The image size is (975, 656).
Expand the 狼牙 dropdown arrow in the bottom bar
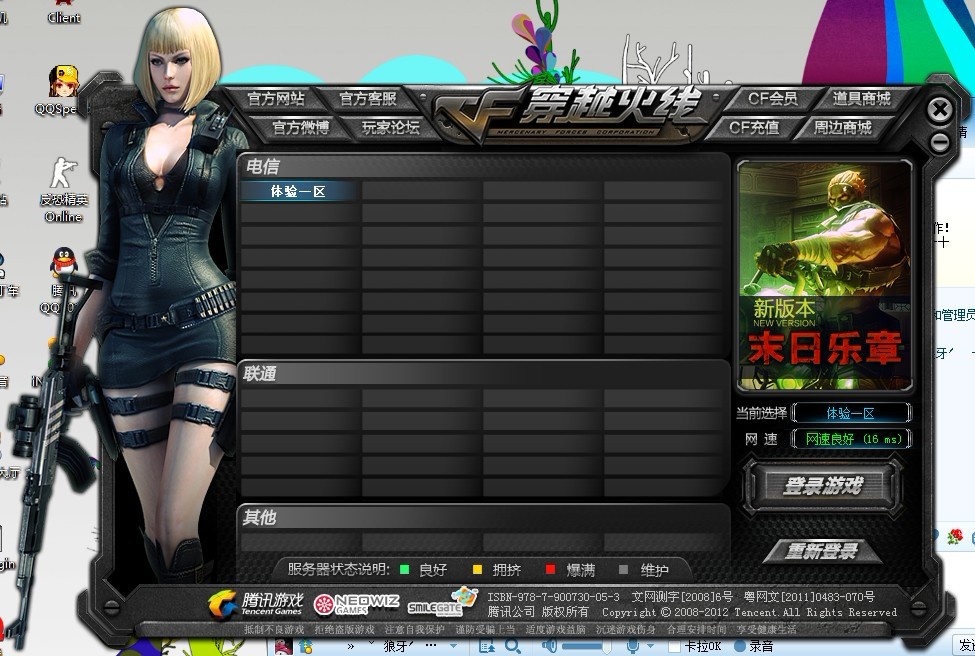454,647
